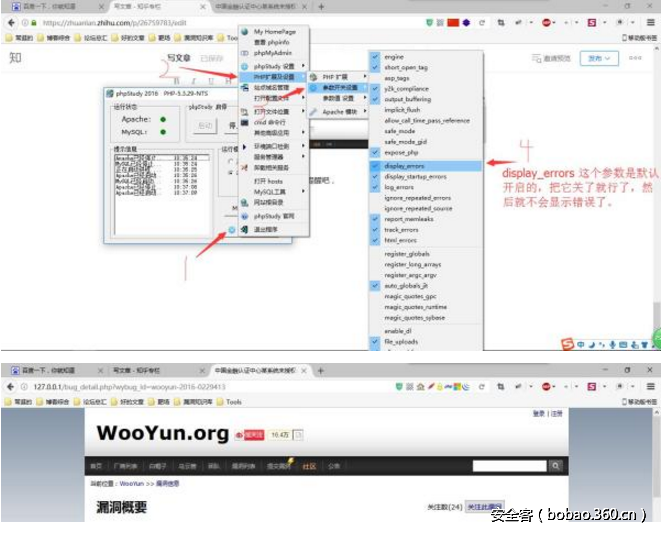The width and height of the screenshot is (661, 533).
Task: Click the Zhihu 邀请预览 preview button
Action: click(x=551, y=58)
